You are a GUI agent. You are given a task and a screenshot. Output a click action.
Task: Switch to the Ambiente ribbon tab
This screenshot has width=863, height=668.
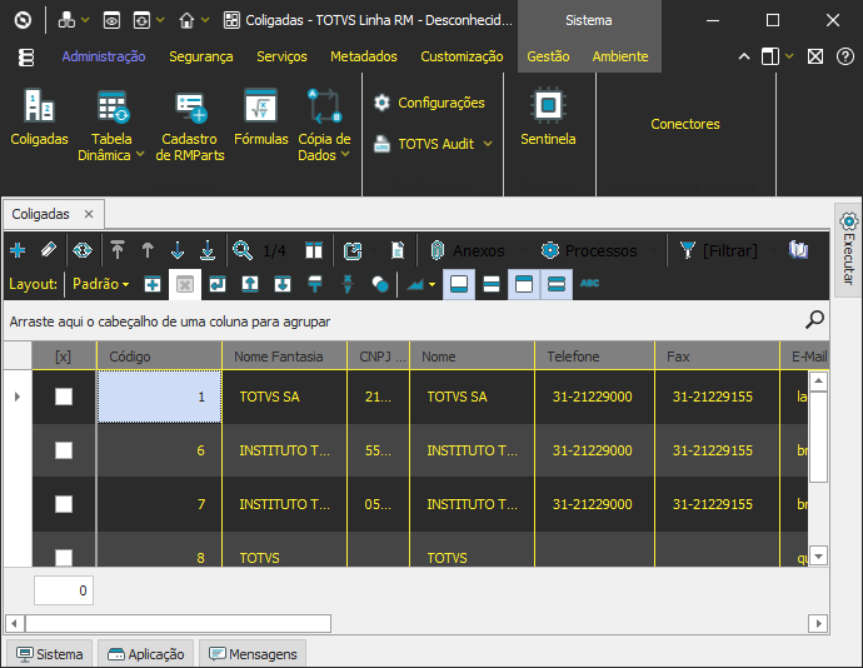tap(620, 57)
